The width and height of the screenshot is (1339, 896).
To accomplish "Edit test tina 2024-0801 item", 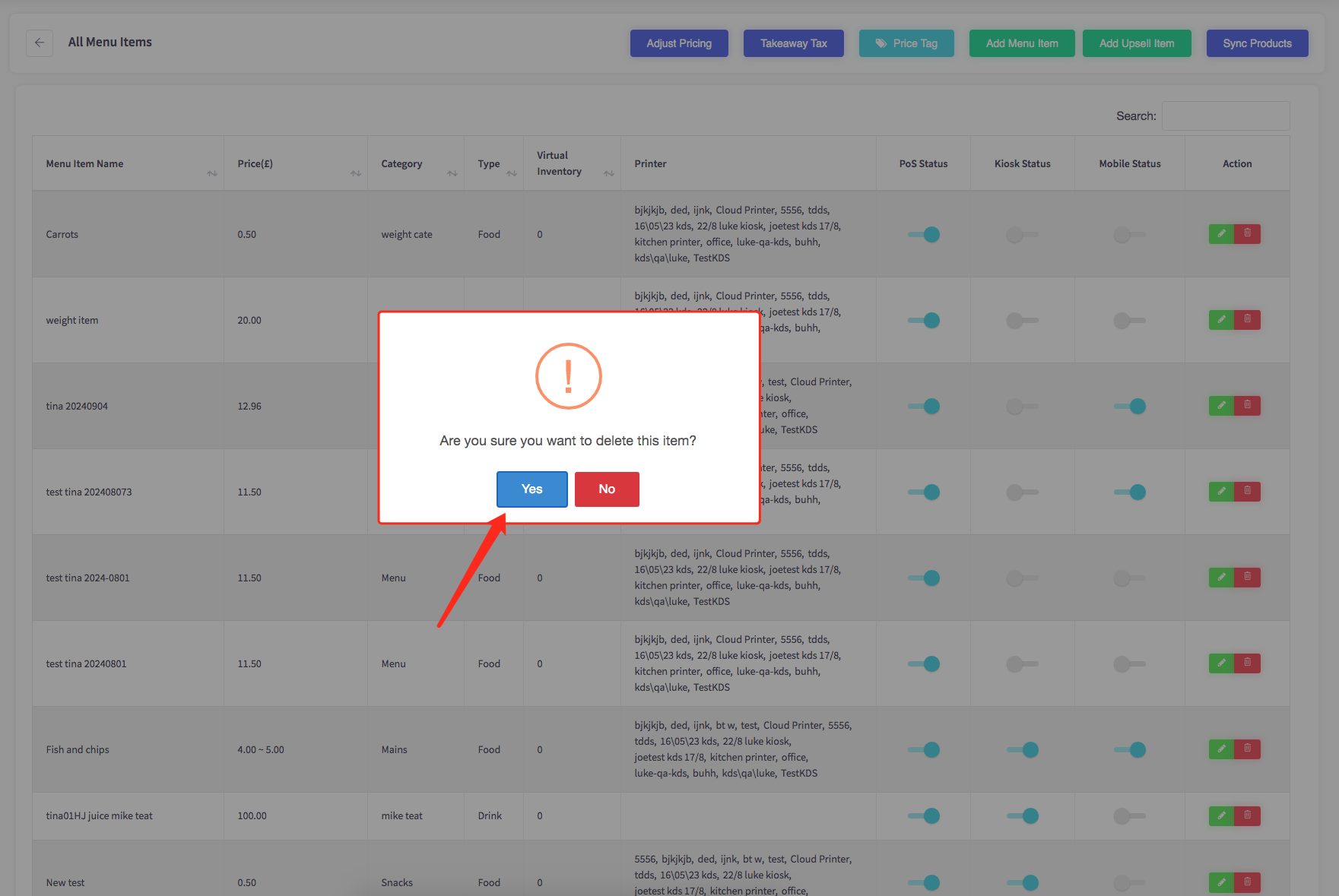I will 1221,578.
